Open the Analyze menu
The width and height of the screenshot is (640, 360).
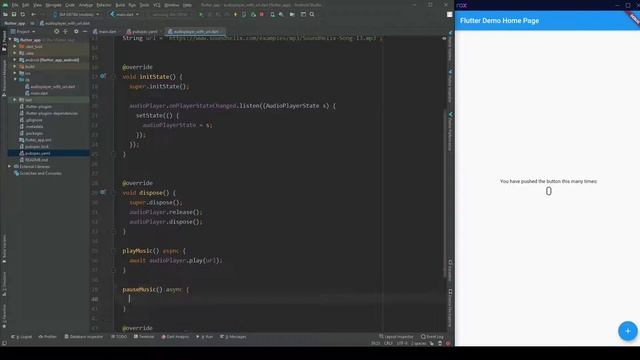coord(86,5)
